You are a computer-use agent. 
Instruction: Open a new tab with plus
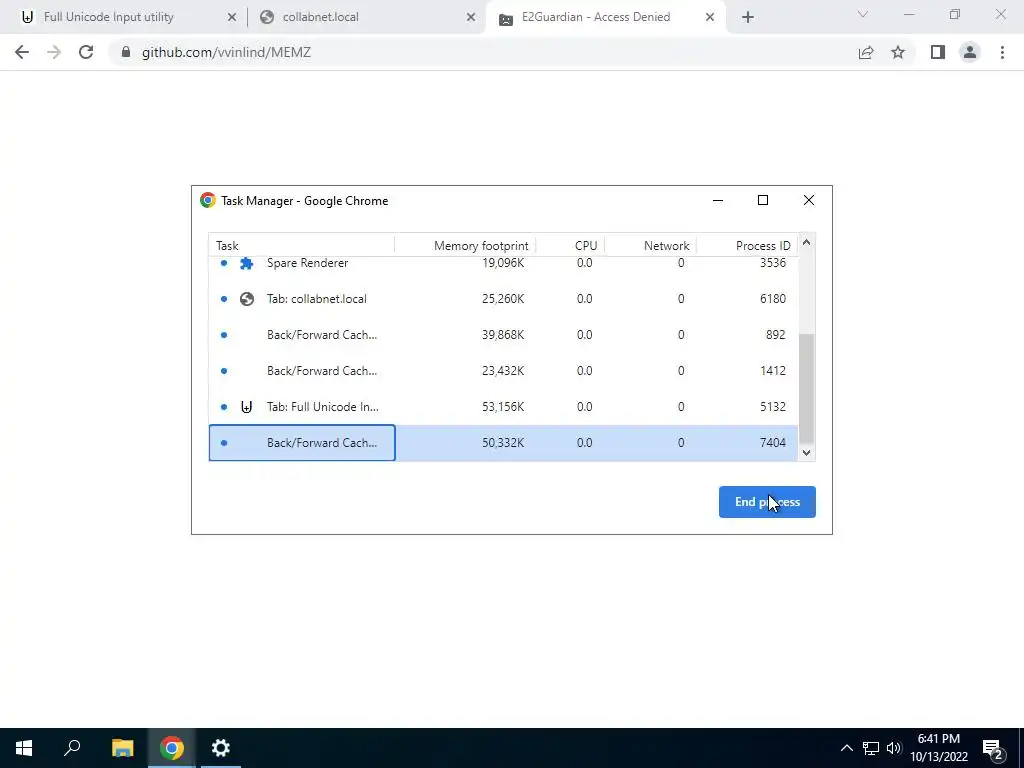(748, 18)
